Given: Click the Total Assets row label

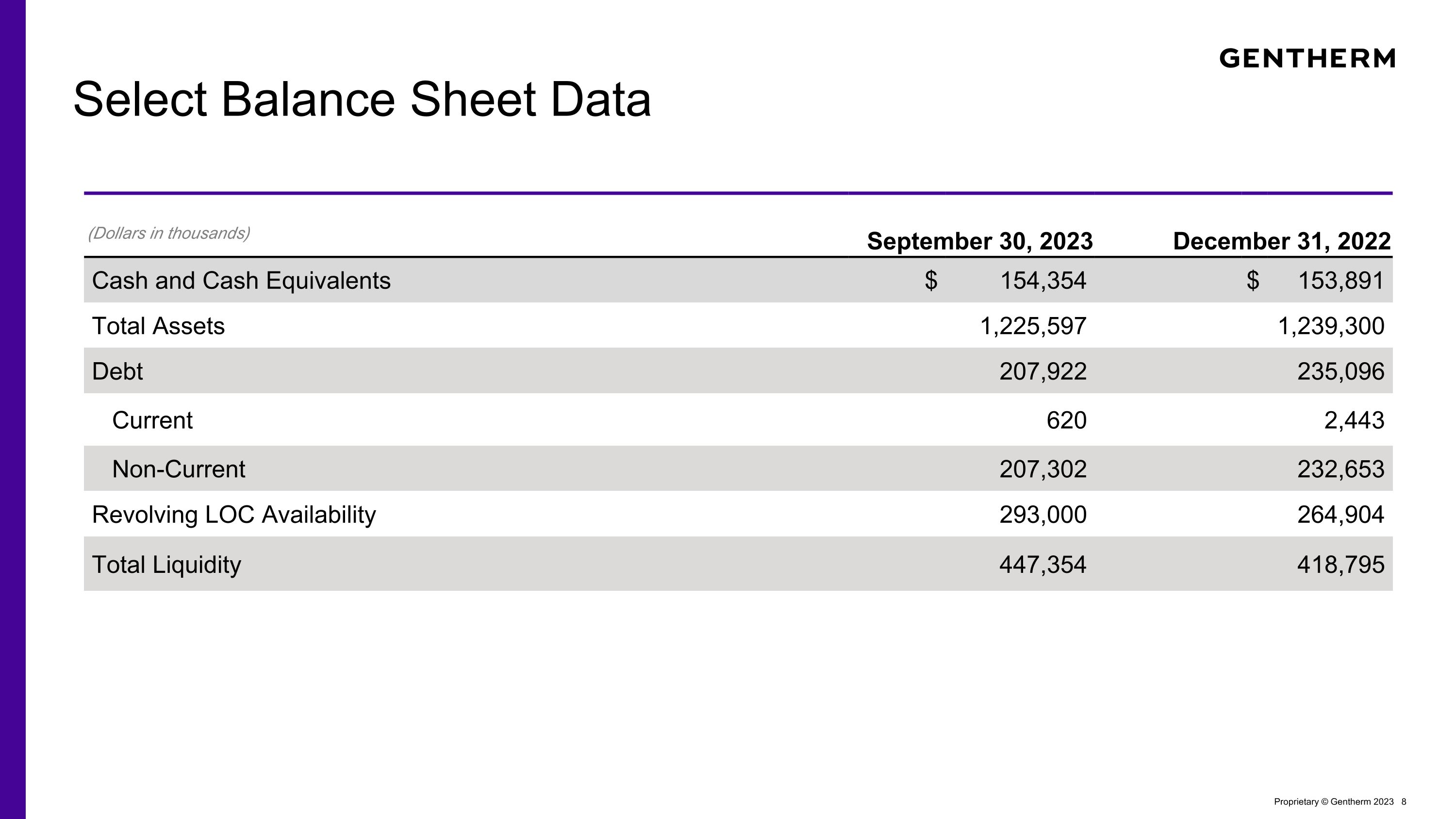Looking at the screenshot, I should click(158, 326).
